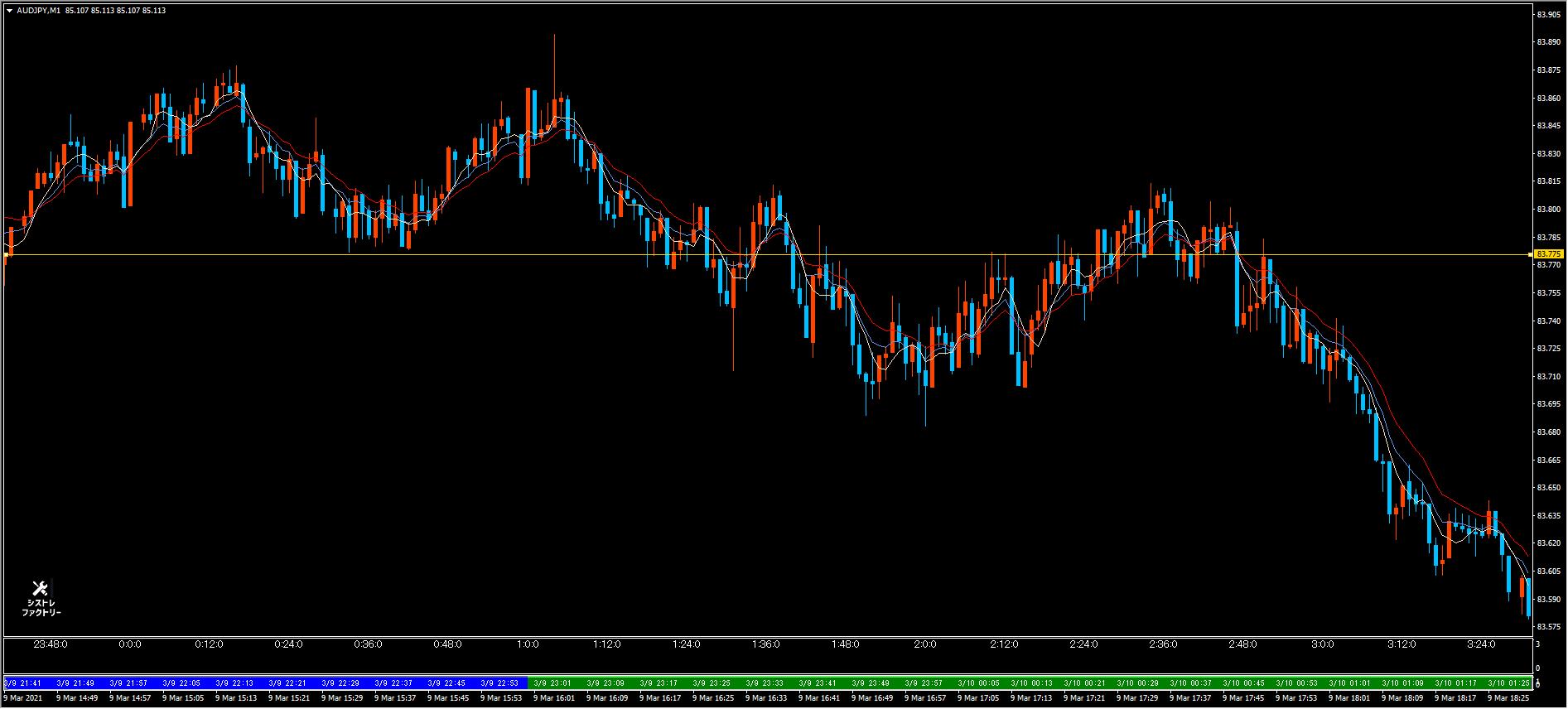Click the 1:0:0 time label

[528, 644]
